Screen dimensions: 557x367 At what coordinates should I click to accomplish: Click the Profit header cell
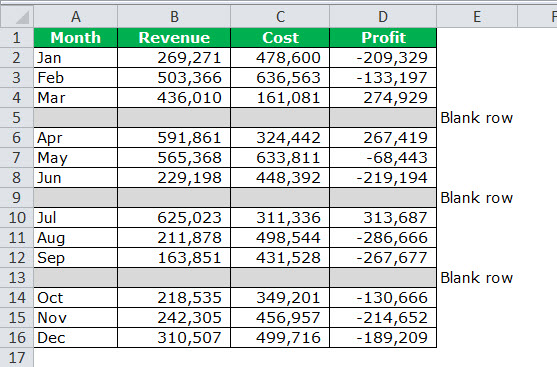[383, 38]
